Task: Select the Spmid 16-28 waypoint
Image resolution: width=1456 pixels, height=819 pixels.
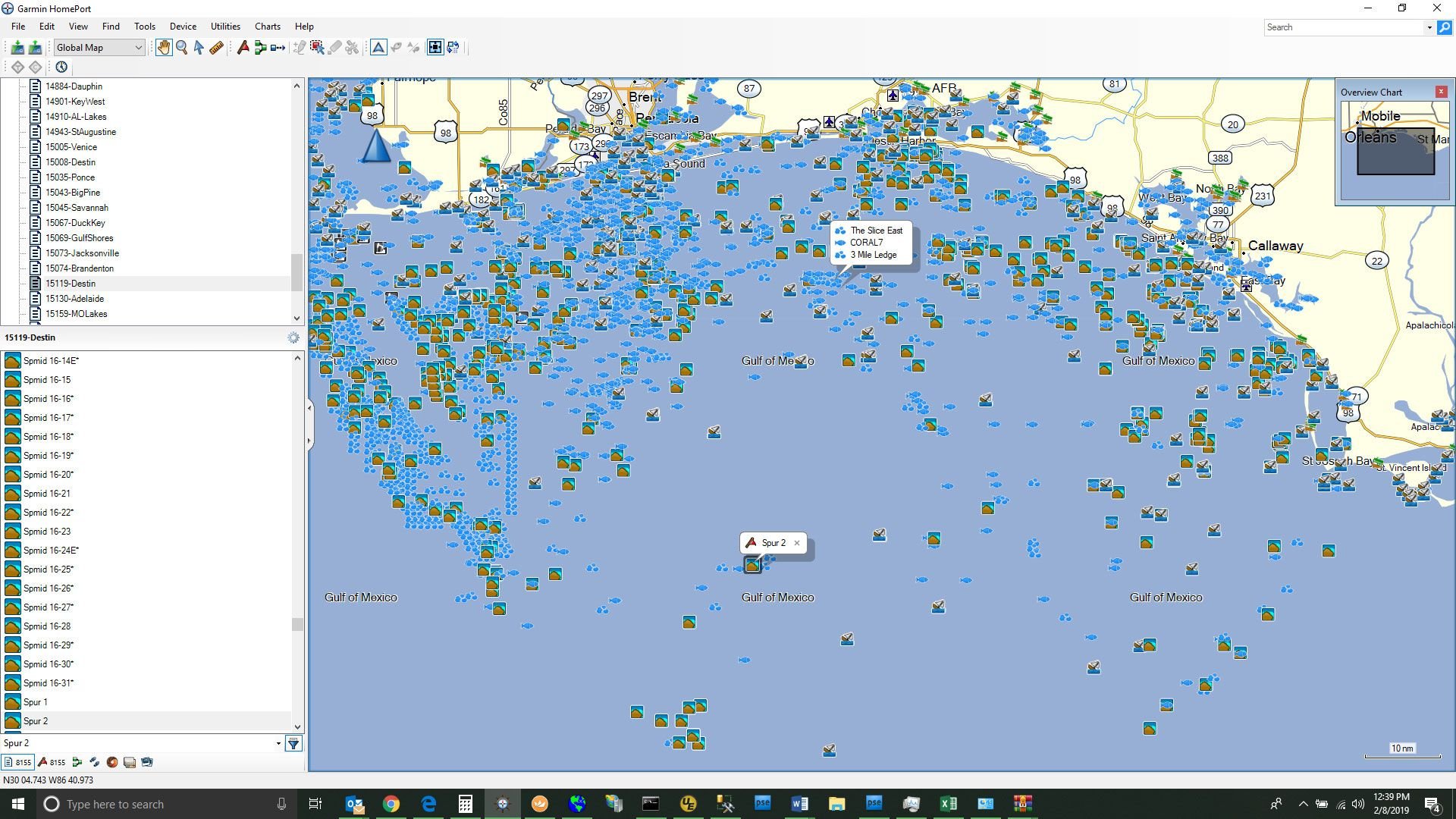Action: point(148,626)
